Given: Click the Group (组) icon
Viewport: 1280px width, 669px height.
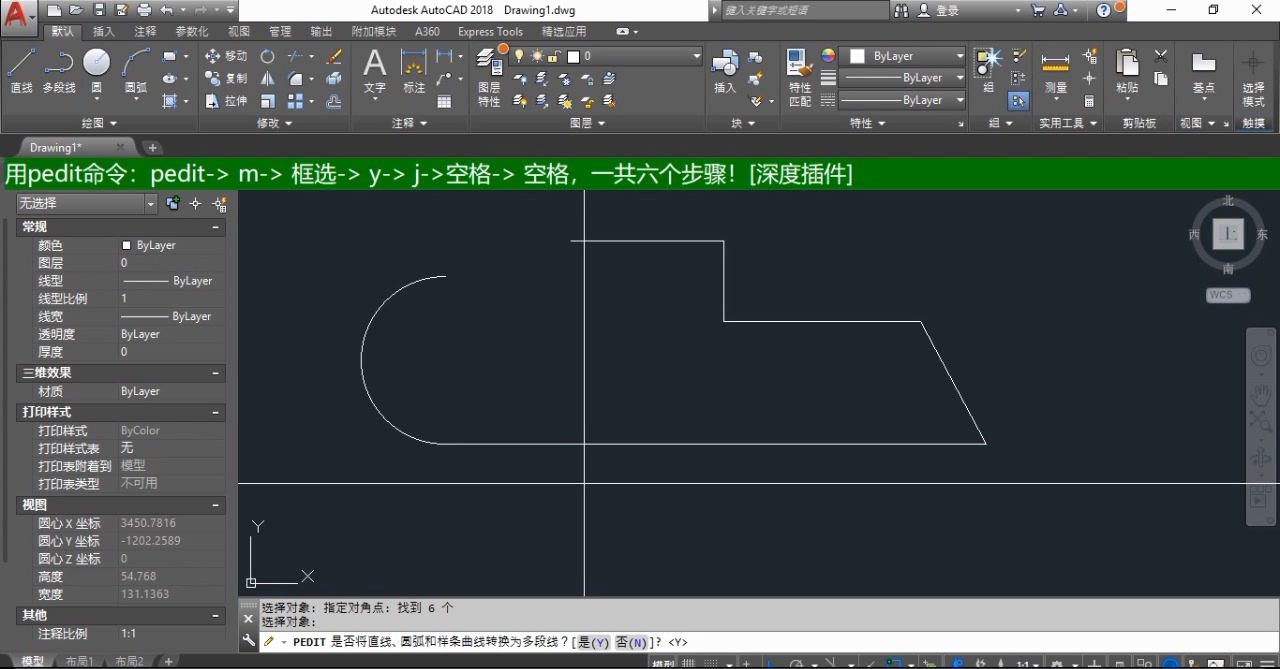Looking at the screenshot, I should click(x=988, y=70).
